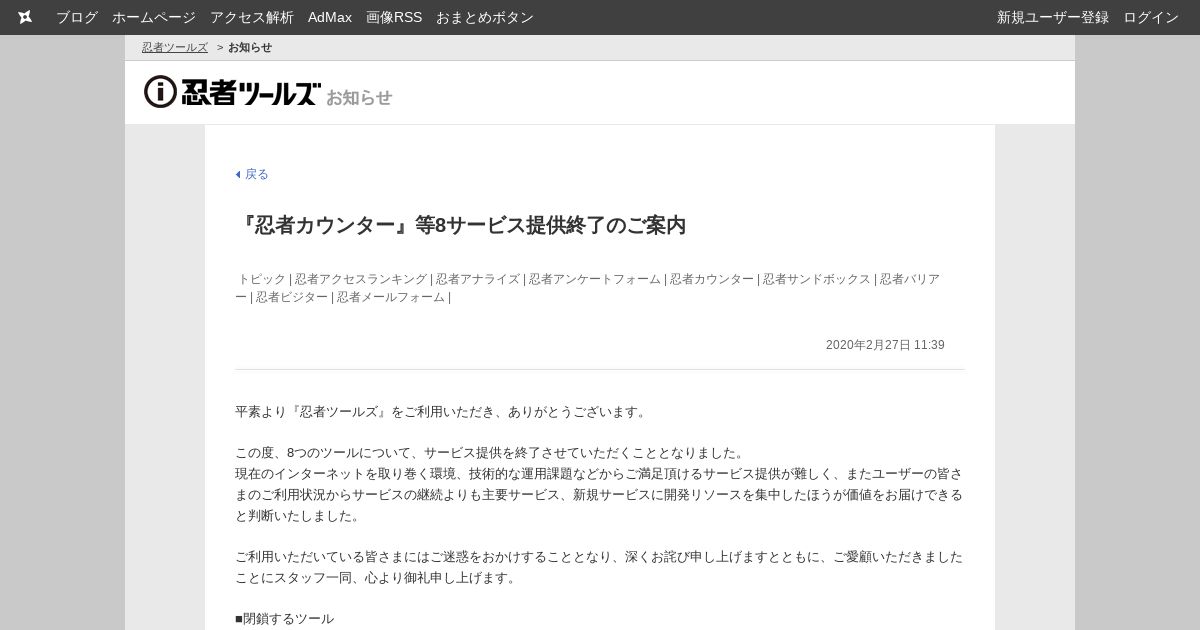Click the article title about 忍者カウンター
This screenshot has height=630, width=1200.
point(461,225)
